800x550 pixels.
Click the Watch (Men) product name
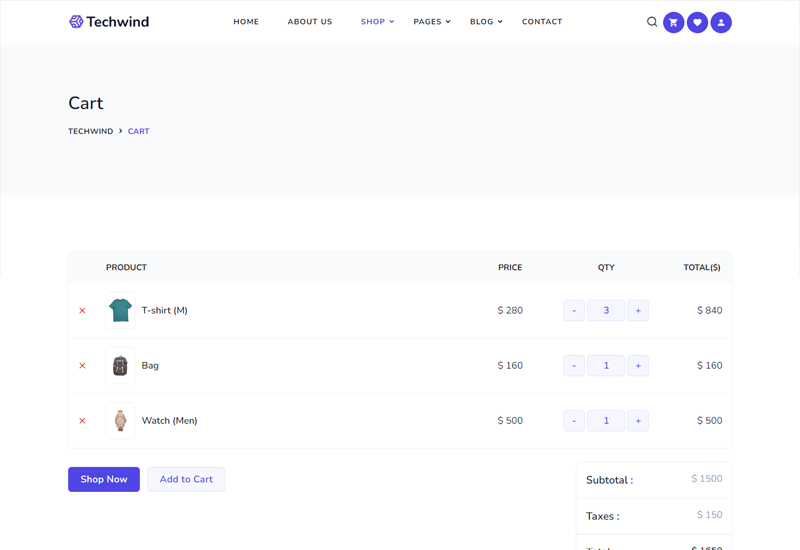click(x=169, y=421)
